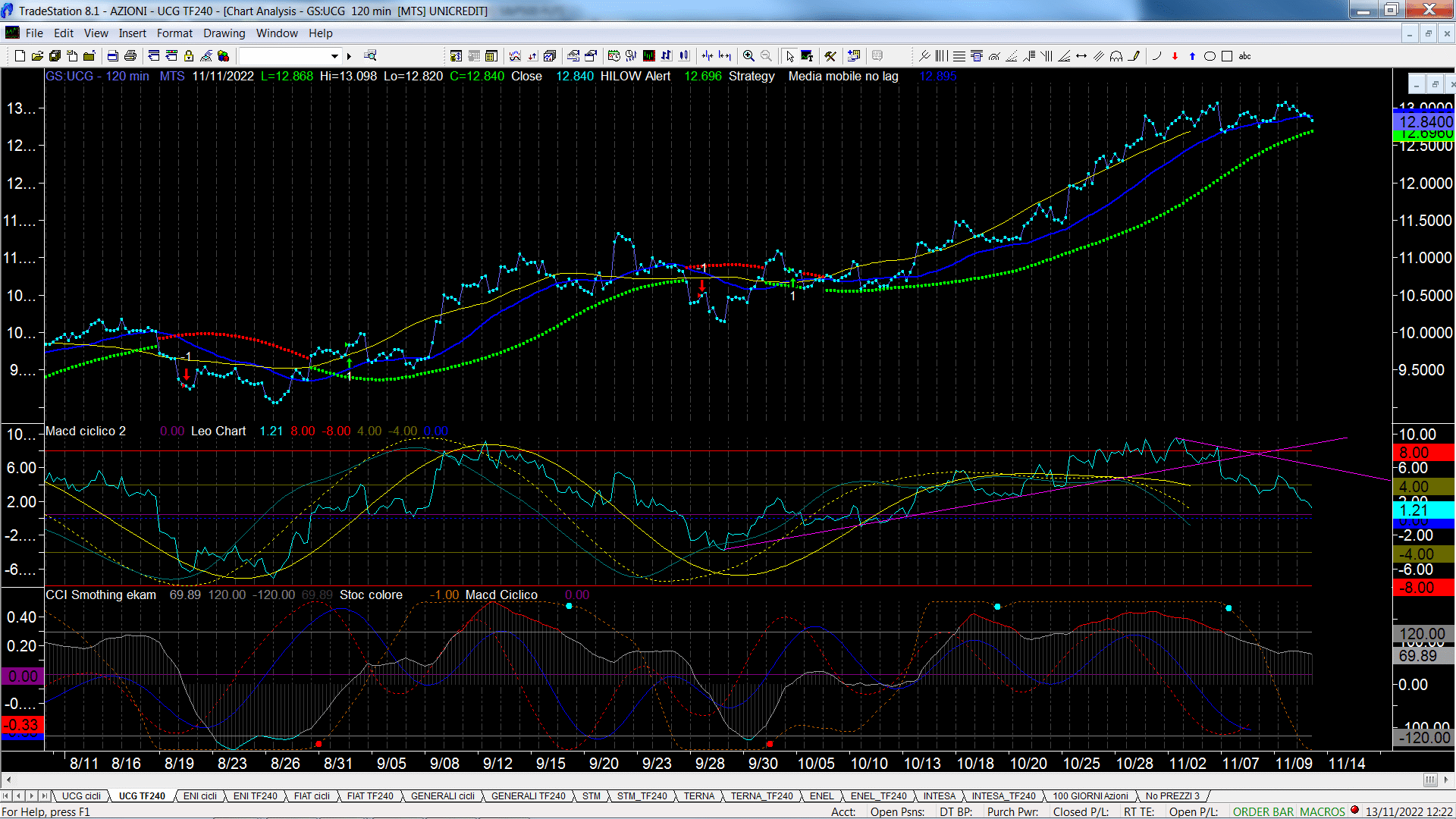Open the File menu
Screen dimensions: 1456x819
tap(34, 33)
